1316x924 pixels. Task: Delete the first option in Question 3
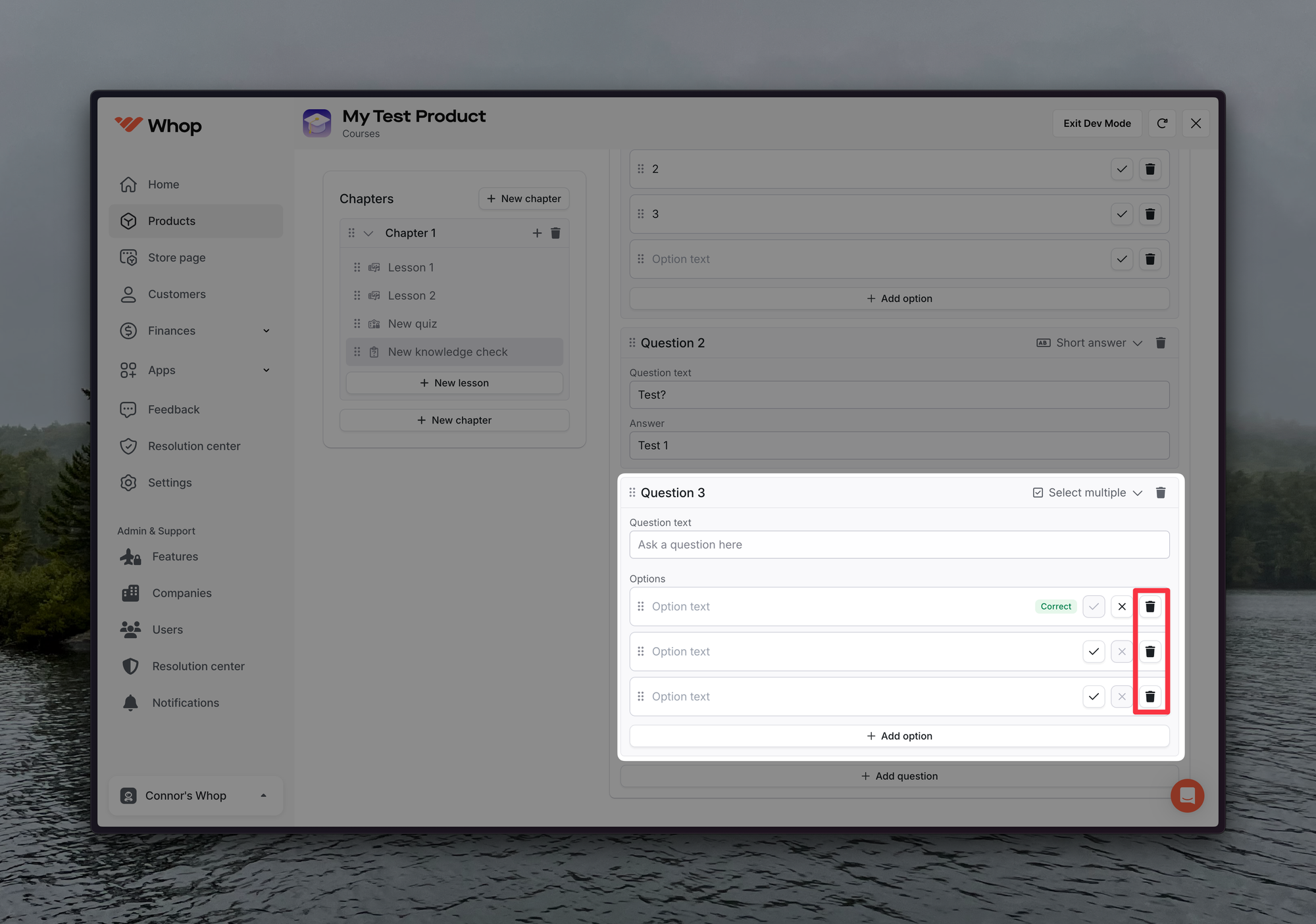pyautogui.click(x=1150, y=606)
